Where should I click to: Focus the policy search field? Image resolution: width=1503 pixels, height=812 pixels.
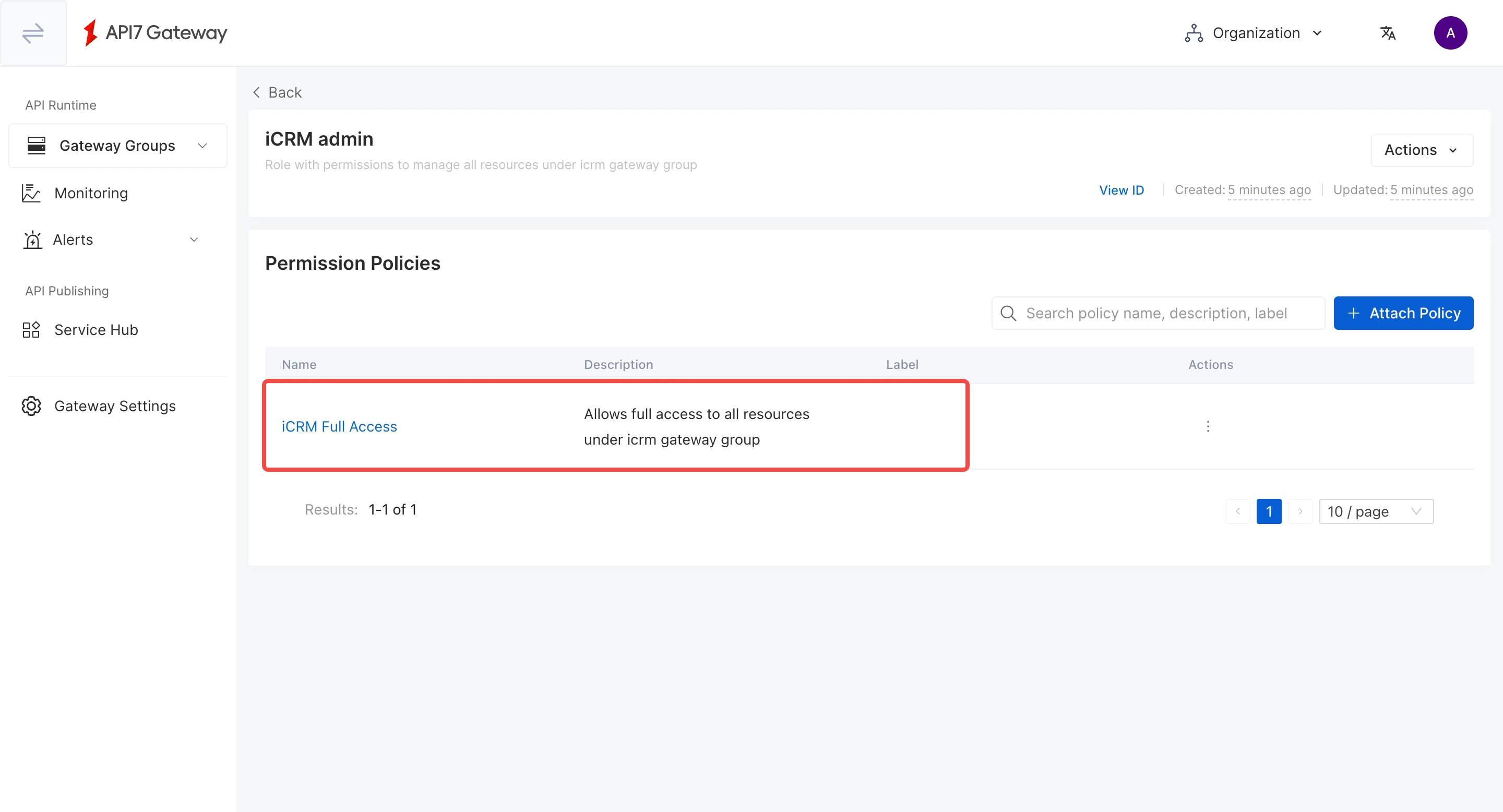1158,313
